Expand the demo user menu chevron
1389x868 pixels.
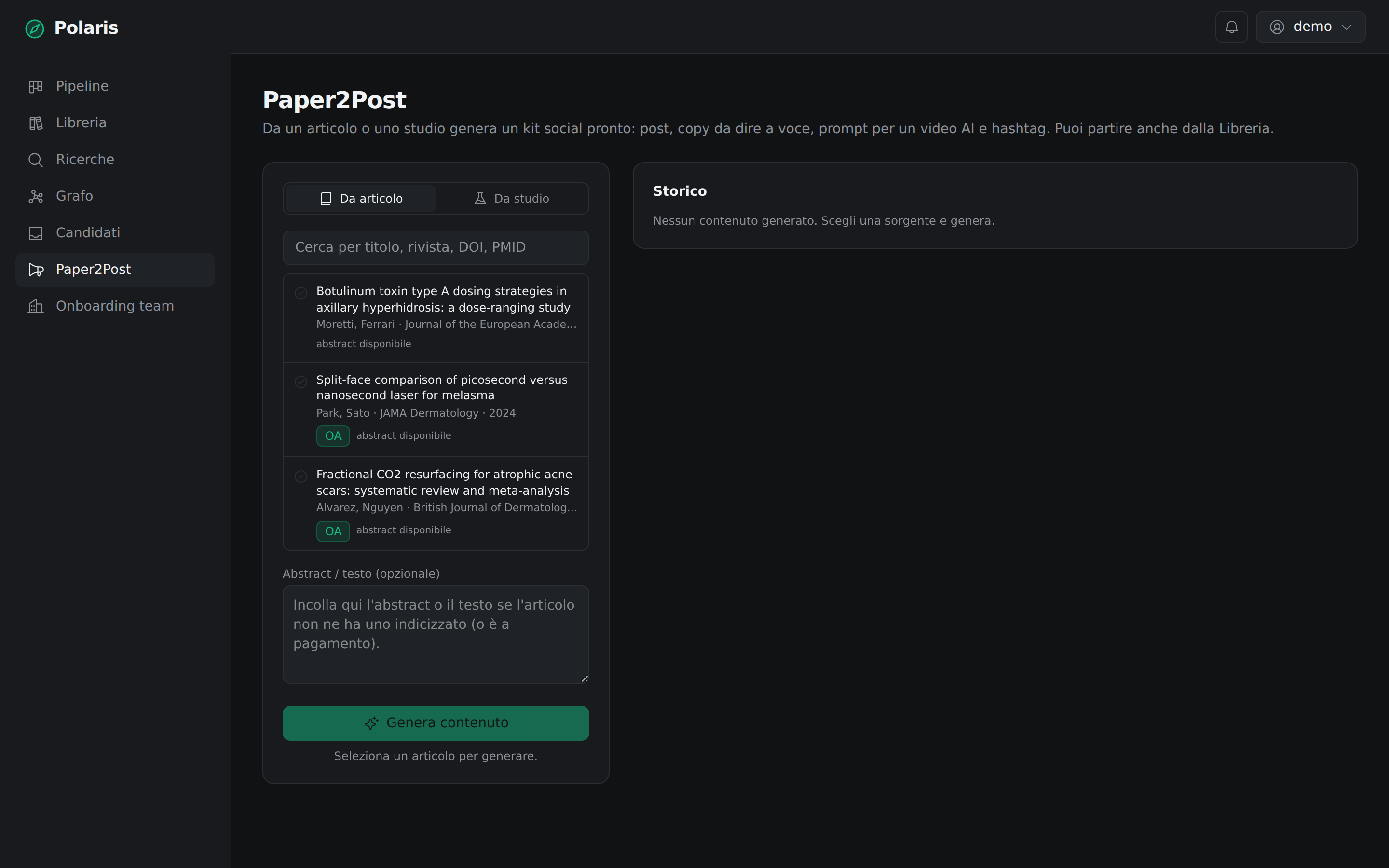1347,27
